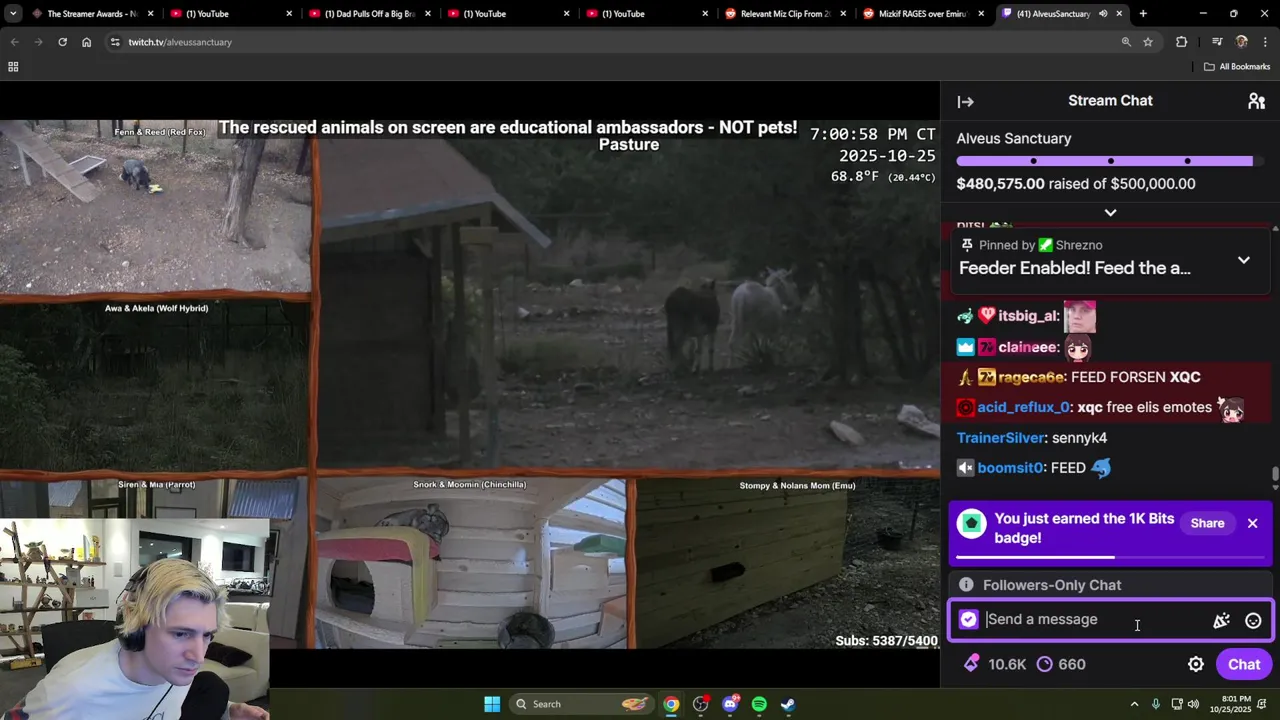Open All Bookmarks folder
Viewport: 1280px width, 720px height.
(1237, 67)
